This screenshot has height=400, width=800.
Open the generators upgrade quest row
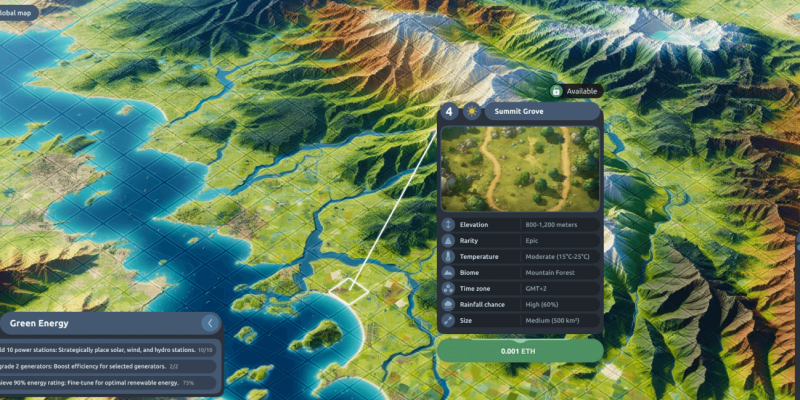click(108, 366)
